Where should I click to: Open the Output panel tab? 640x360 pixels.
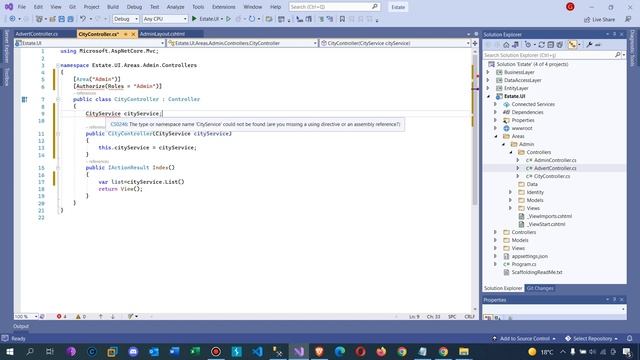pos(21,326)
